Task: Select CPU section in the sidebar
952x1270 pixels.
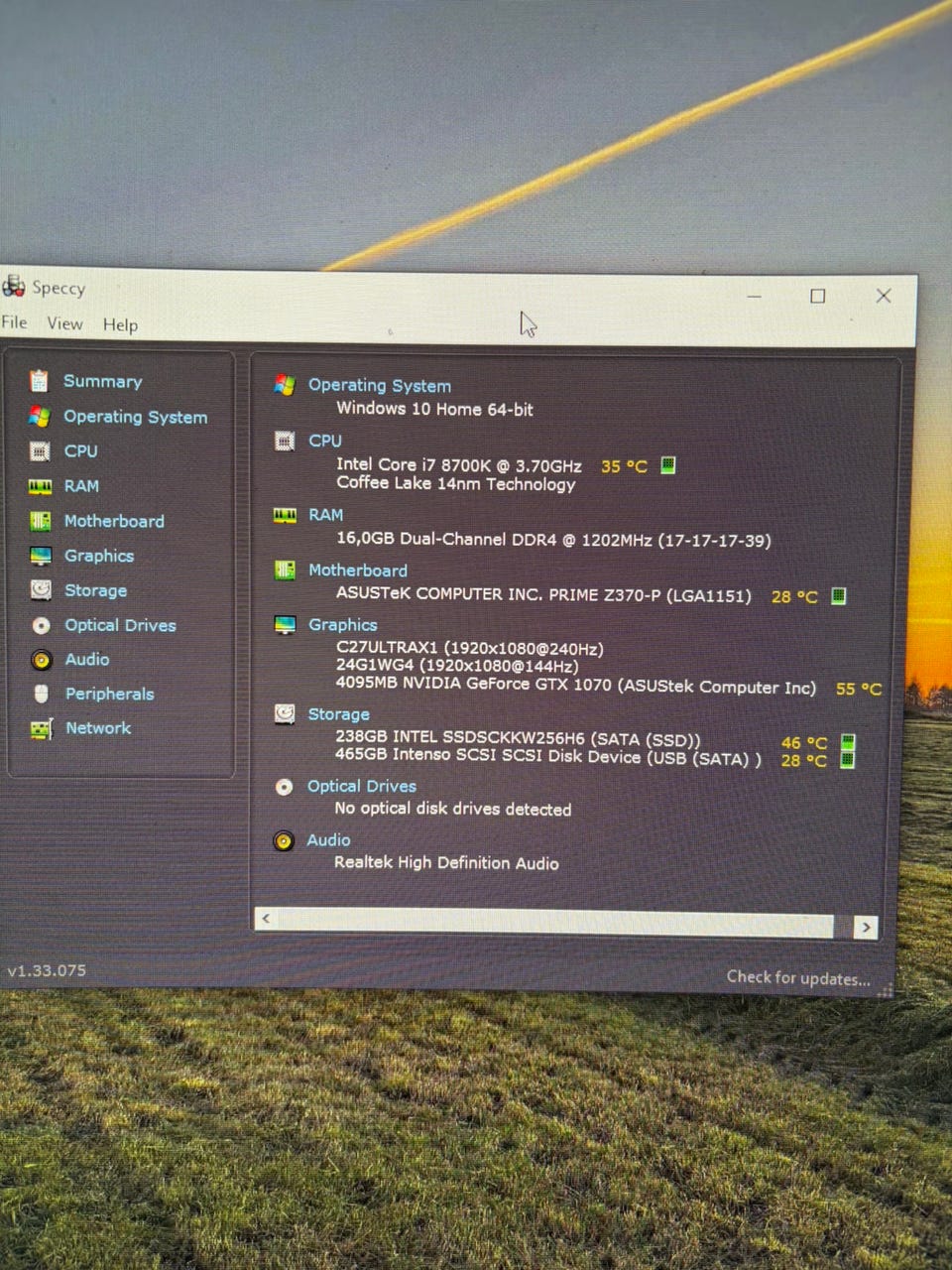Action: coord(81,451)
